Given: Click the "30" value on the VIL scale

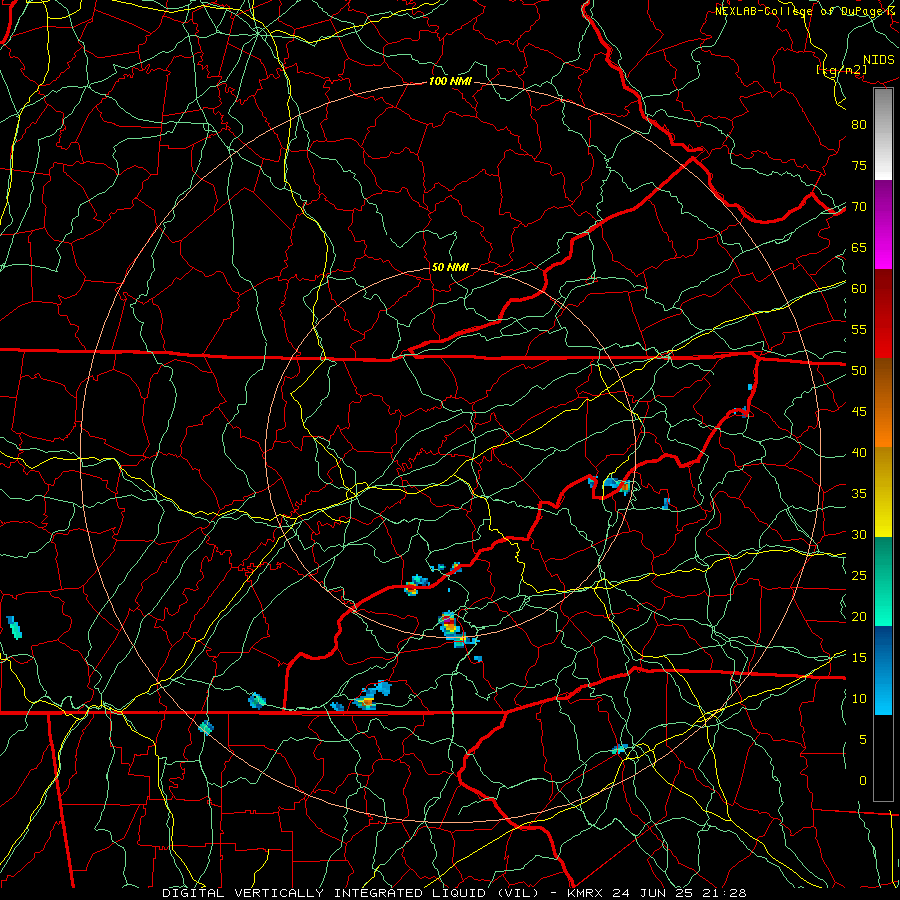Looking at the screenshot, I should (859, 535).
